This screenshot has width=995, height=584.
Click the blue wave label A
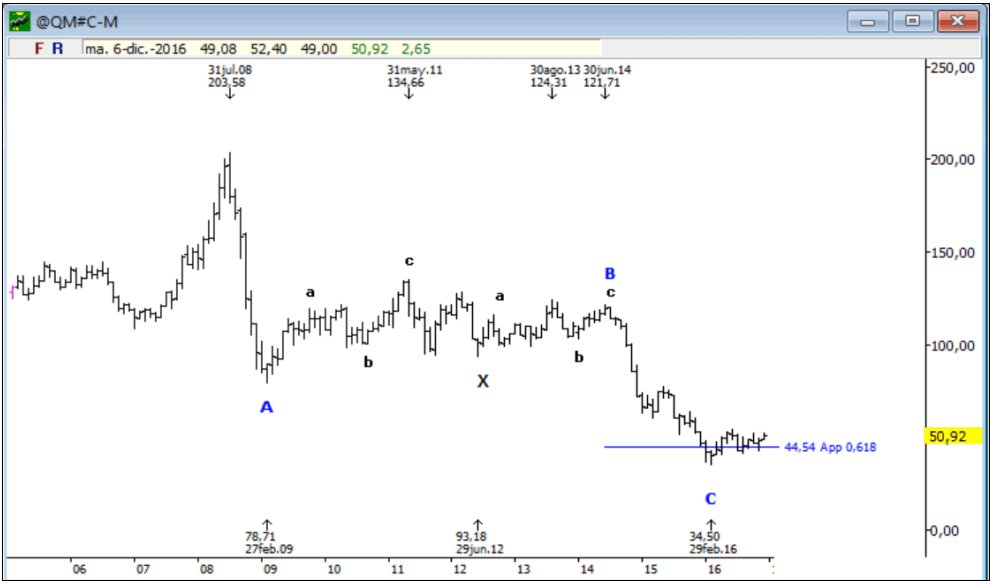[x=267, y=408]
